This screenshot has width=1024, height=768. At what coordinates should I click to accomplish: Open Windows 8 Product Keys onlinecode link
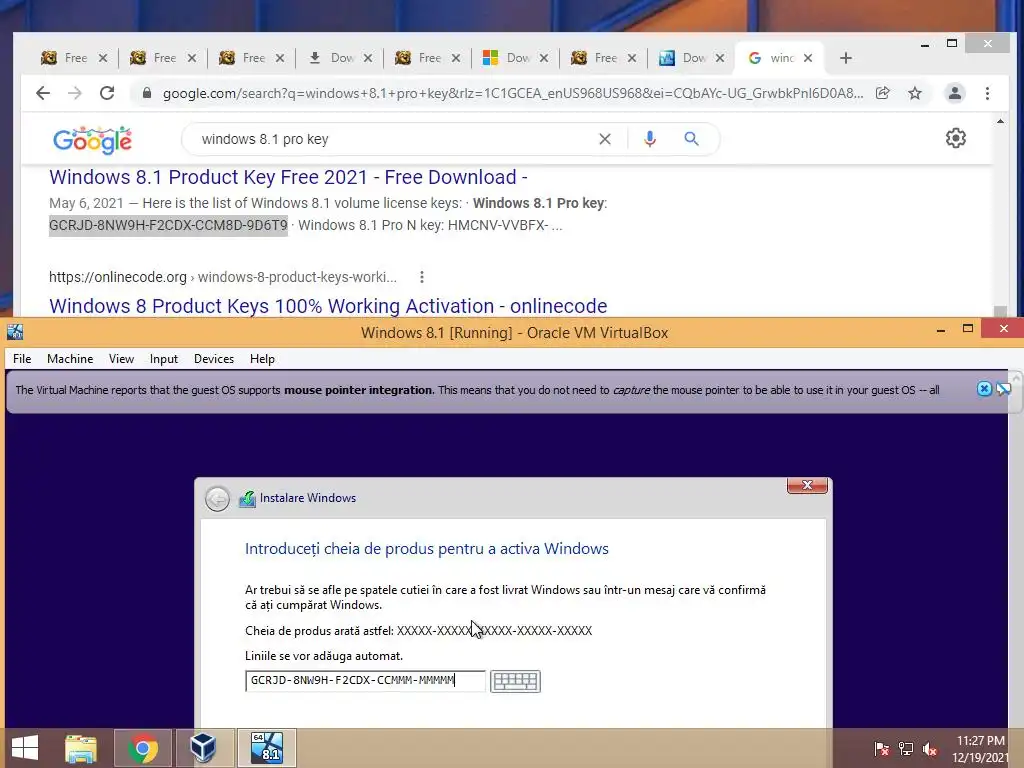pyautogui.click(x=328, y=306)
